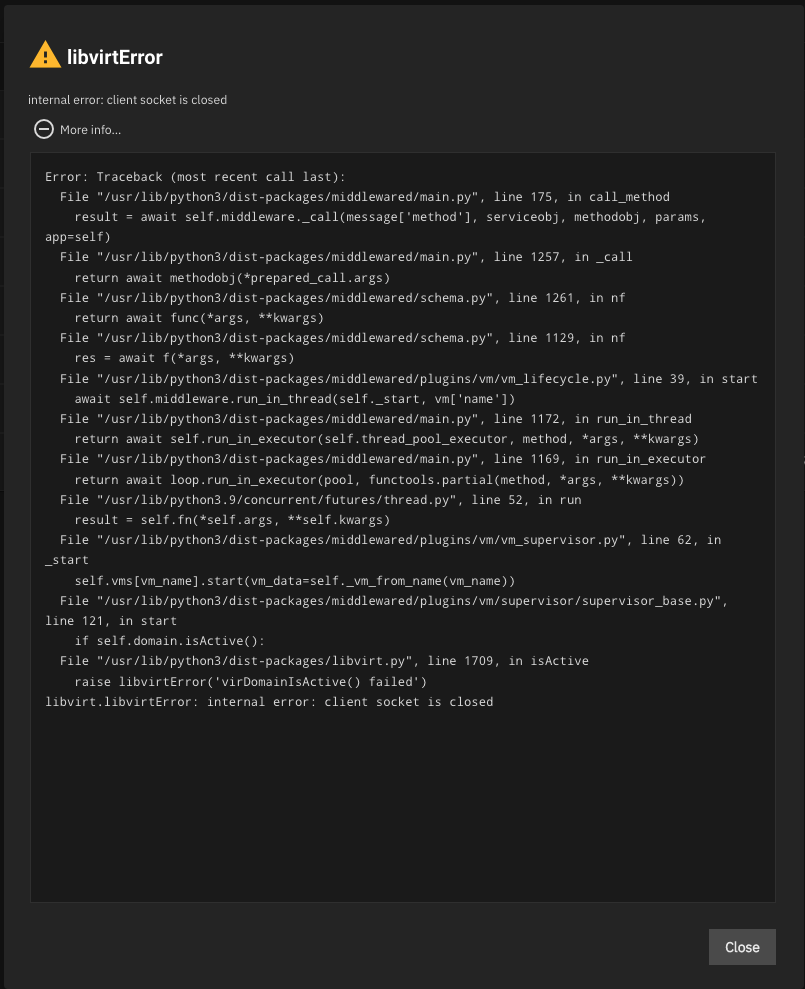Click the "More info..." label
The image size is (805, 989).
point(90,130)
